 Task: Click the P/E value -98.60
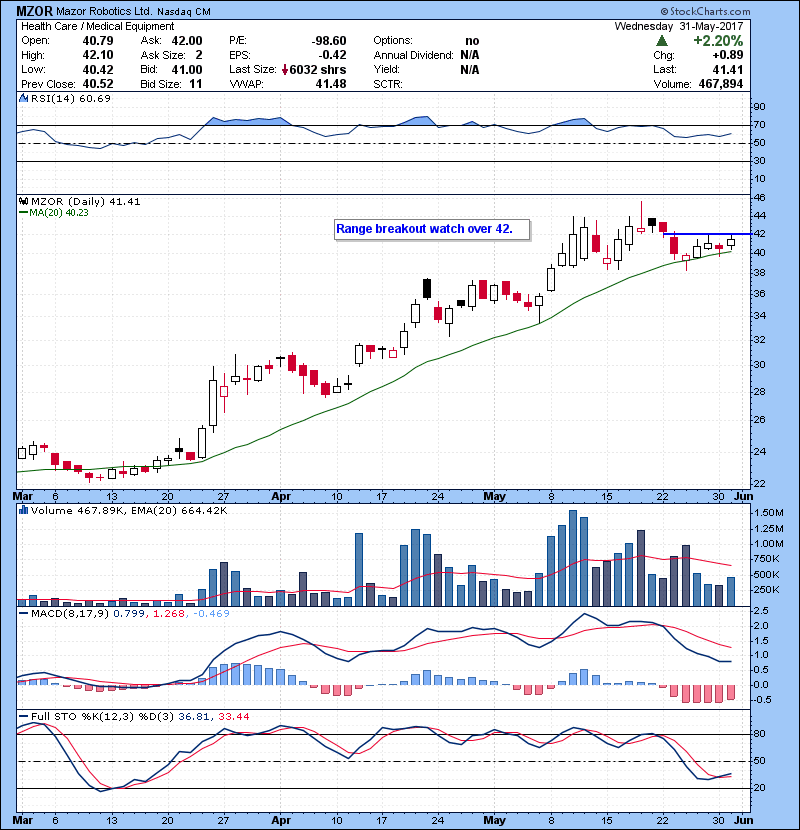click(329, 41)
